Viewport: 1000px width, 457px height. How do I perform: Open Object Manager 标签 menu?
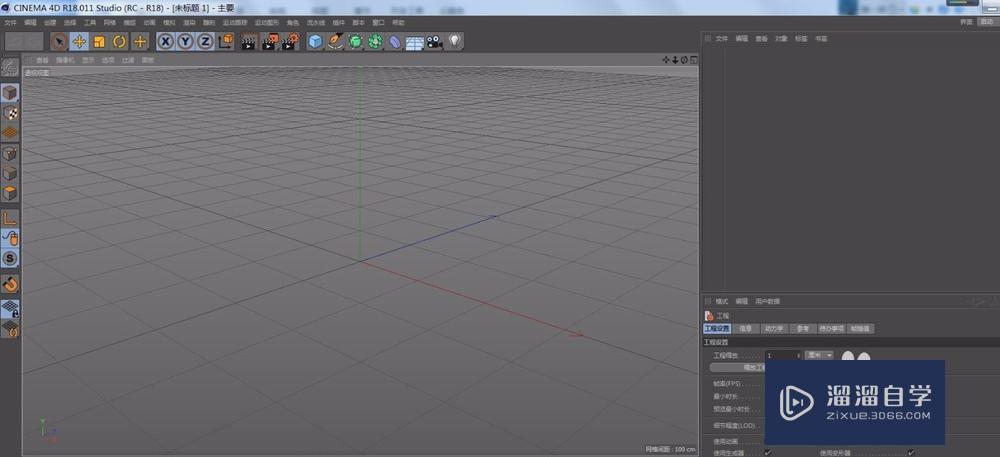(x=801, y=39)
